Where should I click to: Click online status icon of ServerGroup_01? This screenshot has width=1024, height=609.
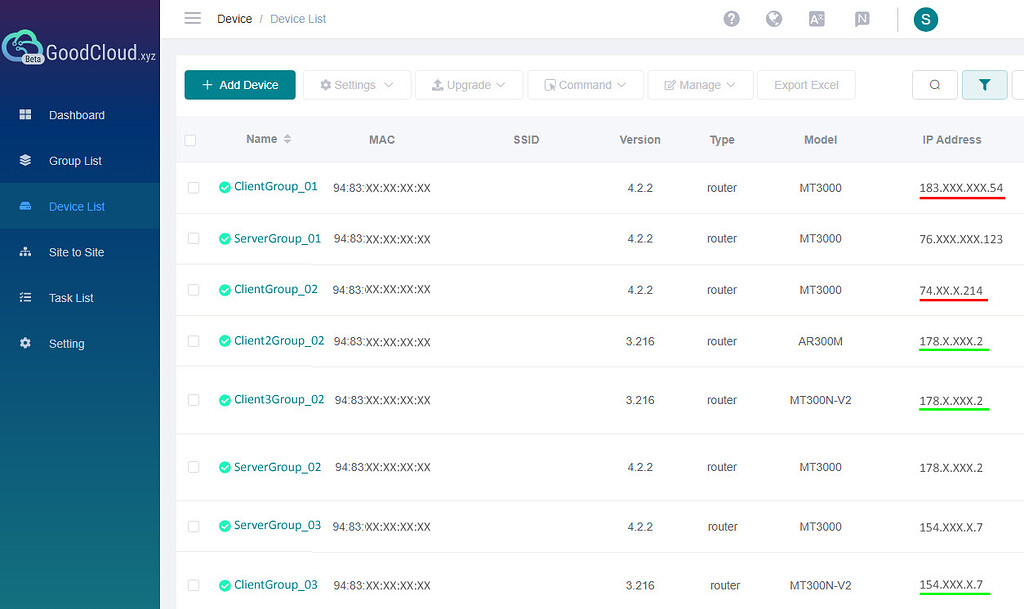(x=225, y=239)
